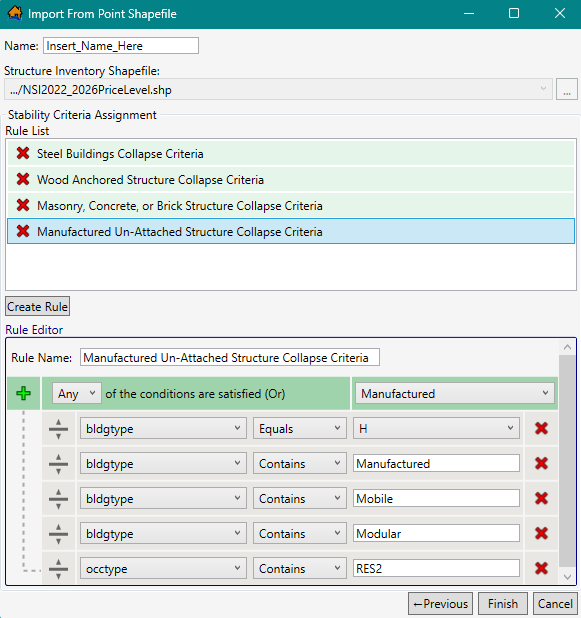Delete the Manufactured Un-Attached Structure rule
Screen dimensions: 581x618
(23, 231)
